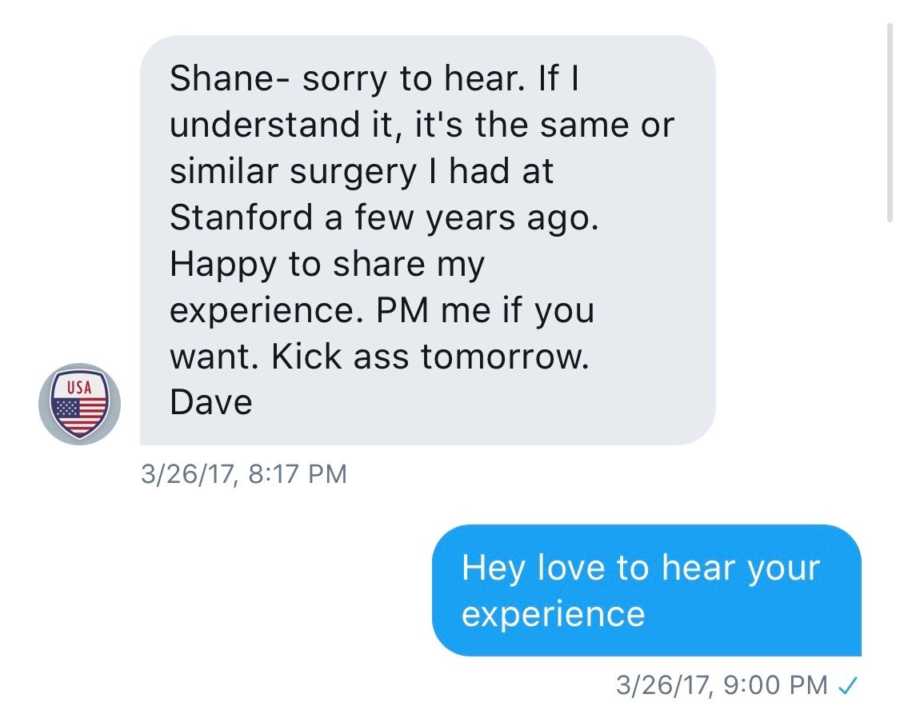Click 'similar surgery I had at' line
This screenshot has width=900, height=718.
[x=362, y=172]
